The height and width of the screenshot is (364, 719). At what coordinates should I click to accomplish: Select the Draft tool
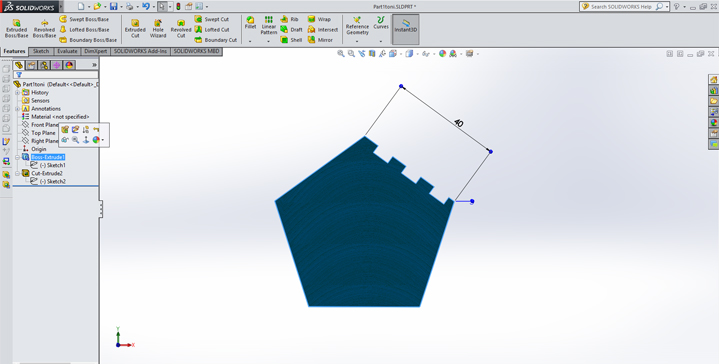click(x=291, y=29)
